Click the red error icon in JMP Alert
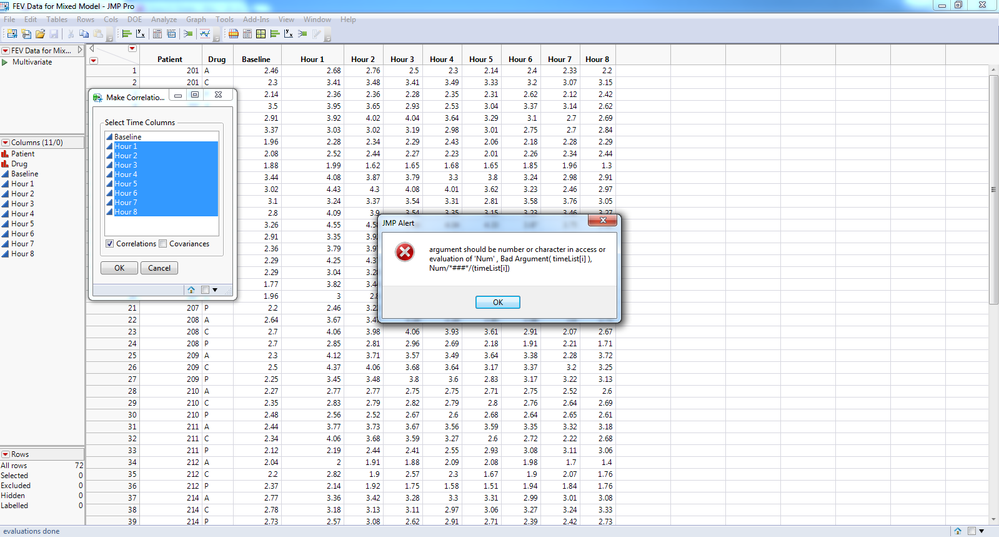The height and width of the screenshot is (537, 999). tap(405, 252)
